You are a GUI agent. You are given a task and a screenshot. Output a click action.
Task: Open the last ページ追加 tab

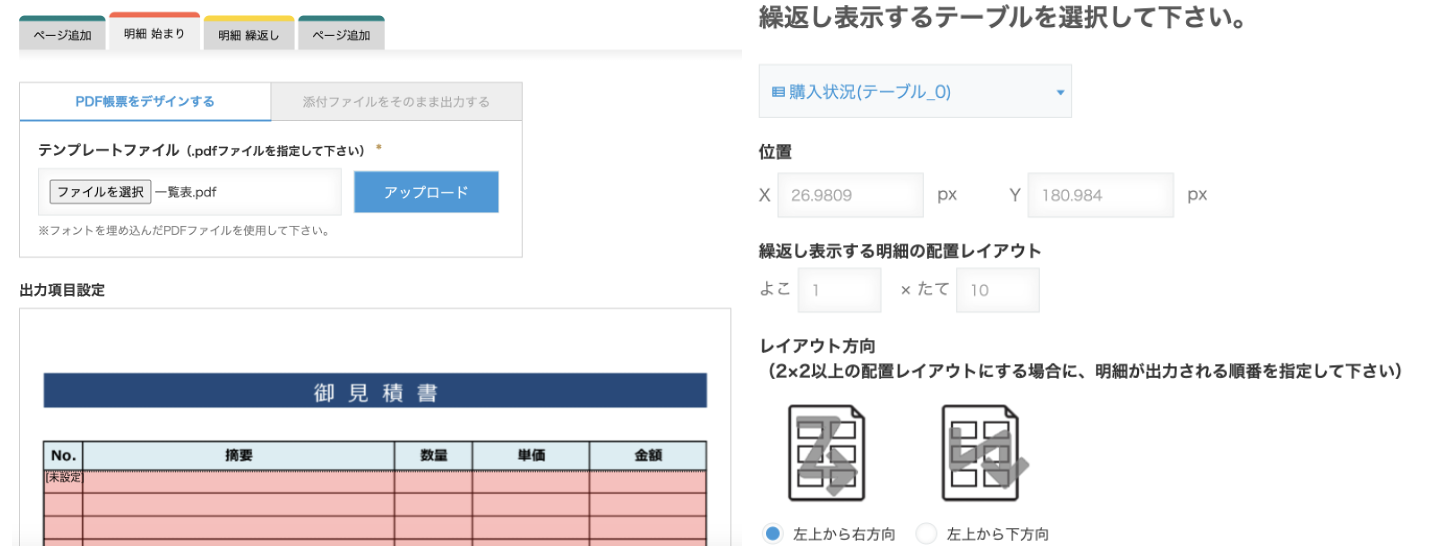[x=341, y=33]
